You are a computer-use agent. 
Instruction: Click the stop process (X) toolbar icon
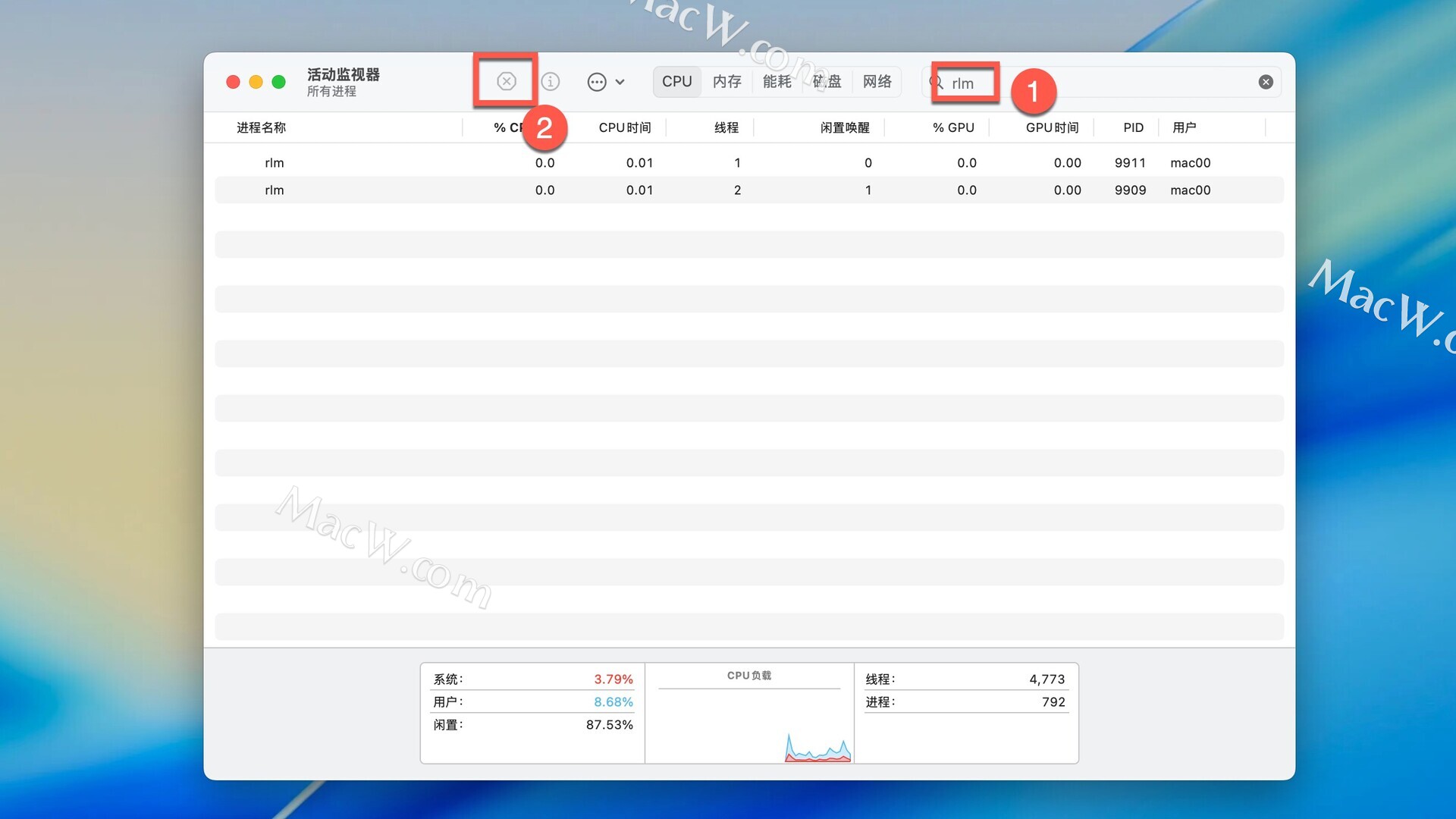pyautogui.click(x=507, y=81)
